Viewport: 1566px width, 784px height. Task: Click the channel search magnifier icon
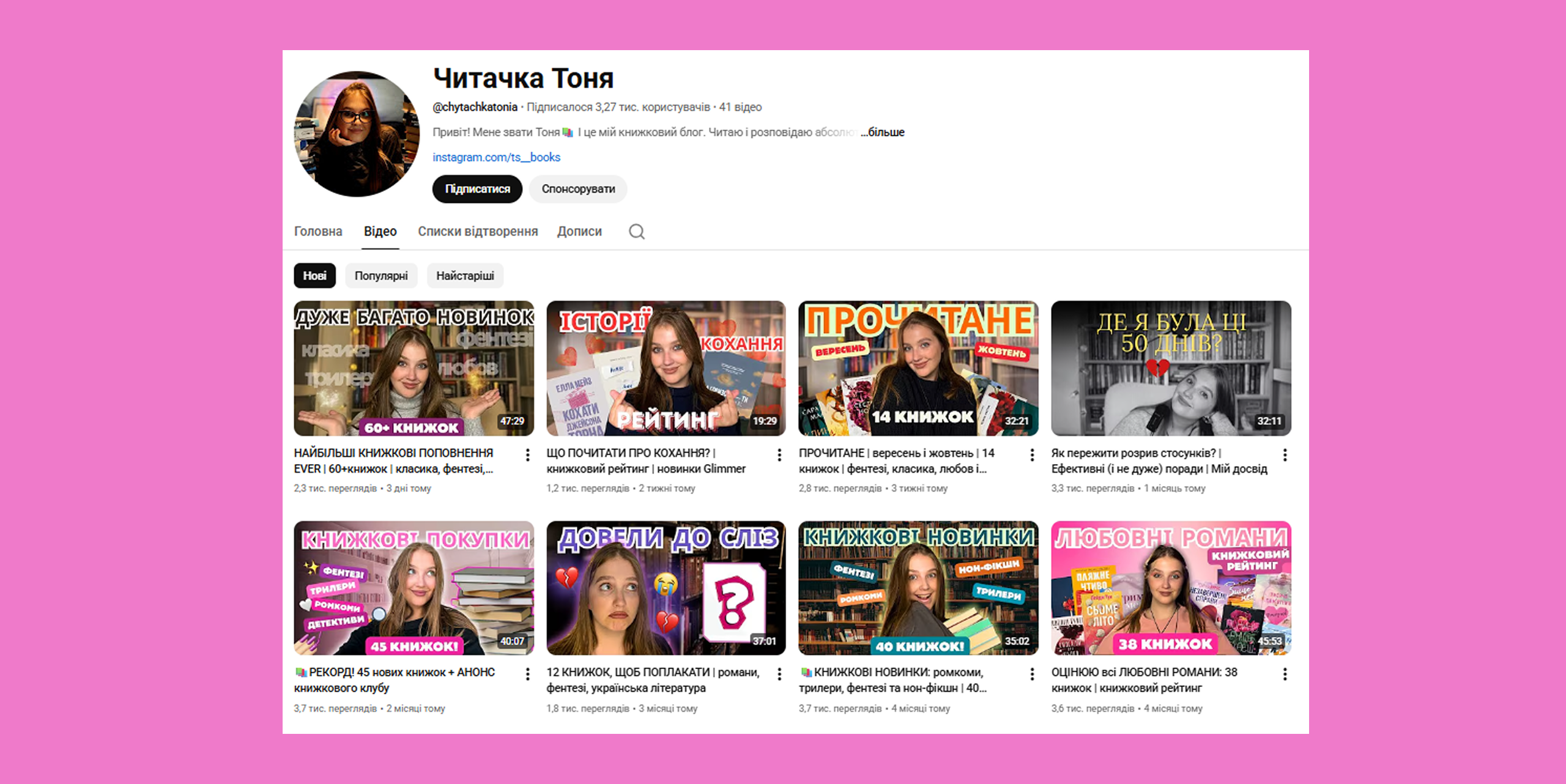[637, 232]
